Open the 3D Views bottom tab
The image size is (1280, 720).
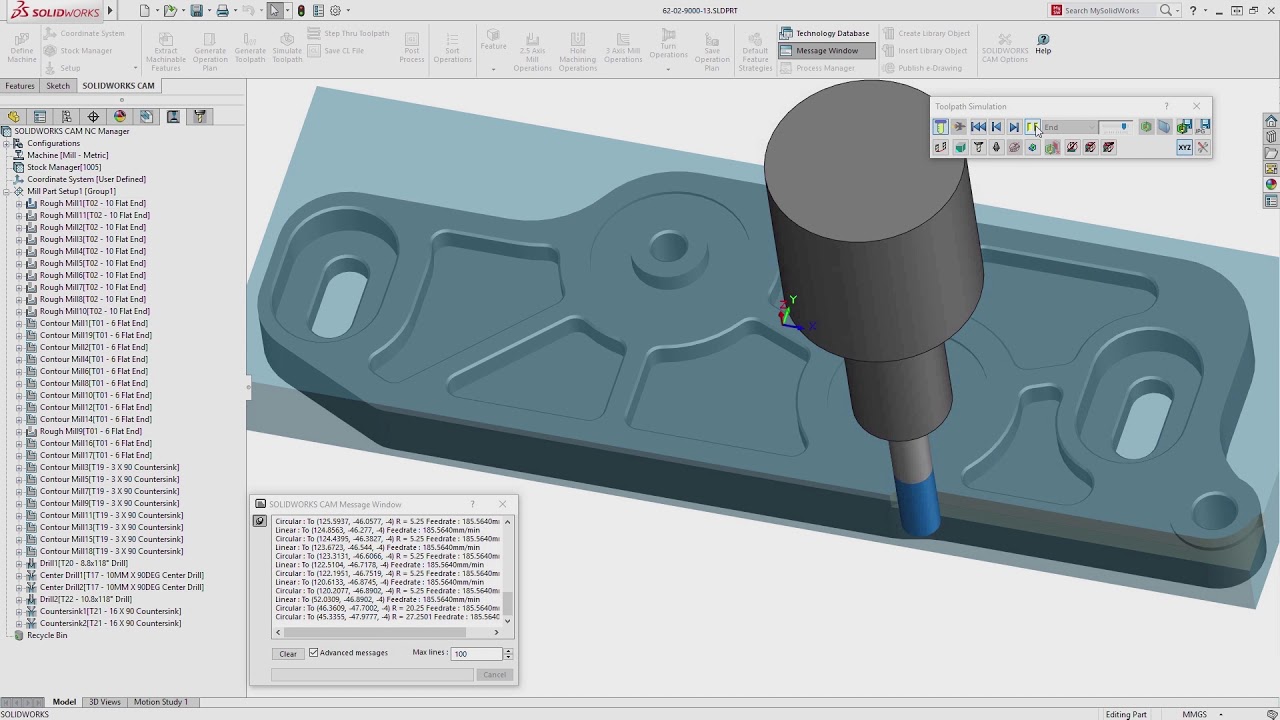[x=105, y=702]
